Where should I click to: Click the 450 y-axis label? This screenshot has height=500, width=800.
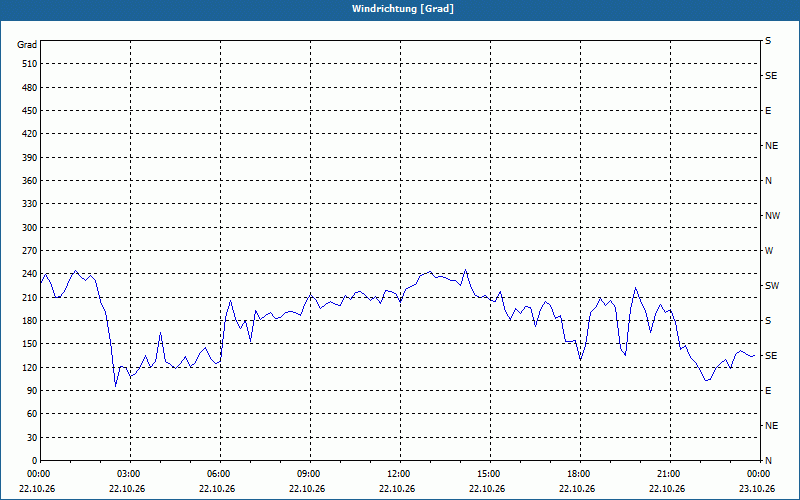pos(30,111)
